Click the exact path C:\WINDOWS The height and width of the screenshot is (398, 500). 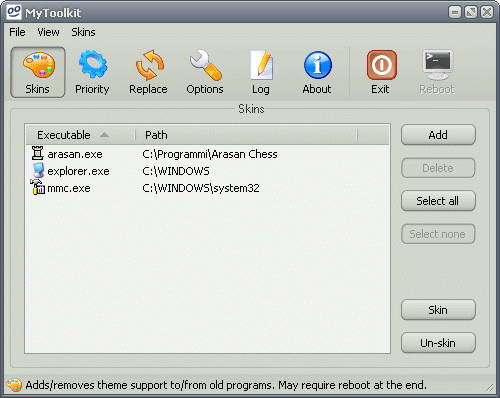pyautogui.click(x=176, y=171)
